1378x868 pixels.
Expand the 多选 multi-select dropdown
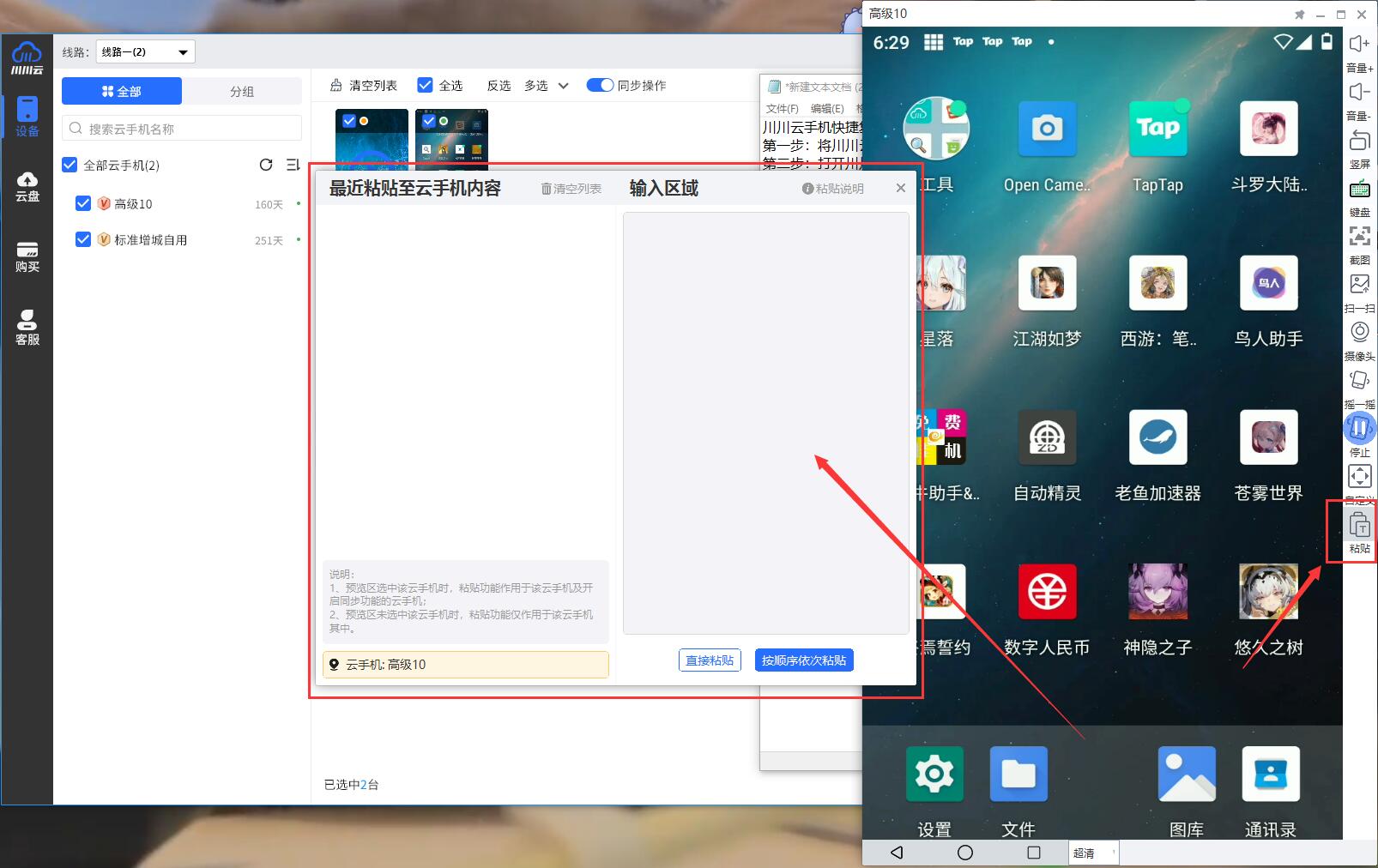564,86
